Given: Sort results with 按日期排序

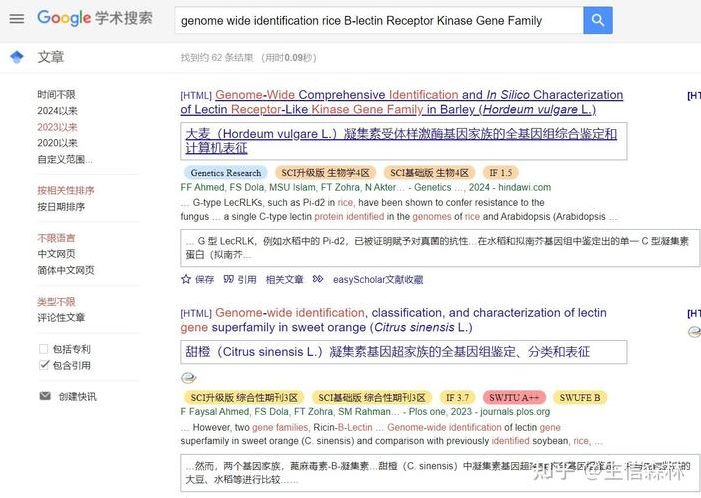Looking at the screenshot, I should click(x=61, y=206).
